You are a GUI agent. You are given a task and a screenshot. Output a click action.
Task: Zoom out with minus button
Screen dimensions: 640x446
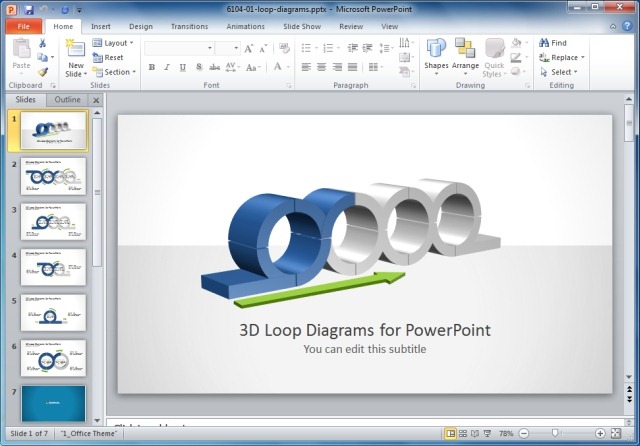pyautogui.click(x=524, y=433)
